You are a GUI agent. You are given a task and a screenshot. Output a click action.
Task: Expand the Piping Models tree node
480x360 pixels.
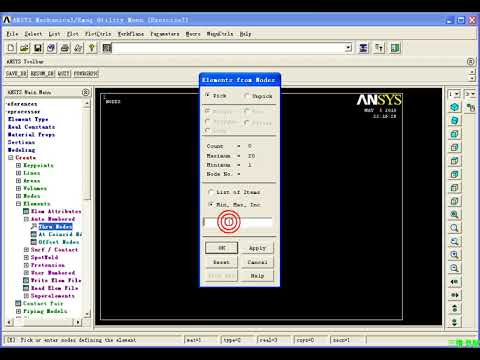pos(19,311)
